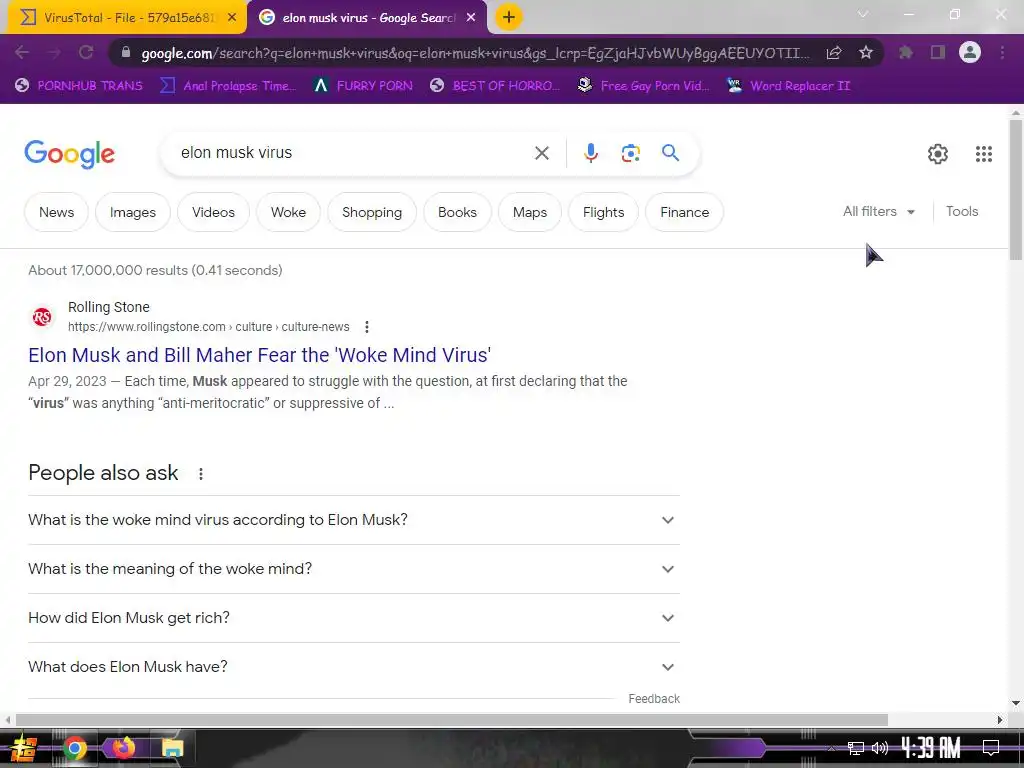This screenshot has height=768, width=1024.
Task: Click the address bar URL
Action: [475, 53]
